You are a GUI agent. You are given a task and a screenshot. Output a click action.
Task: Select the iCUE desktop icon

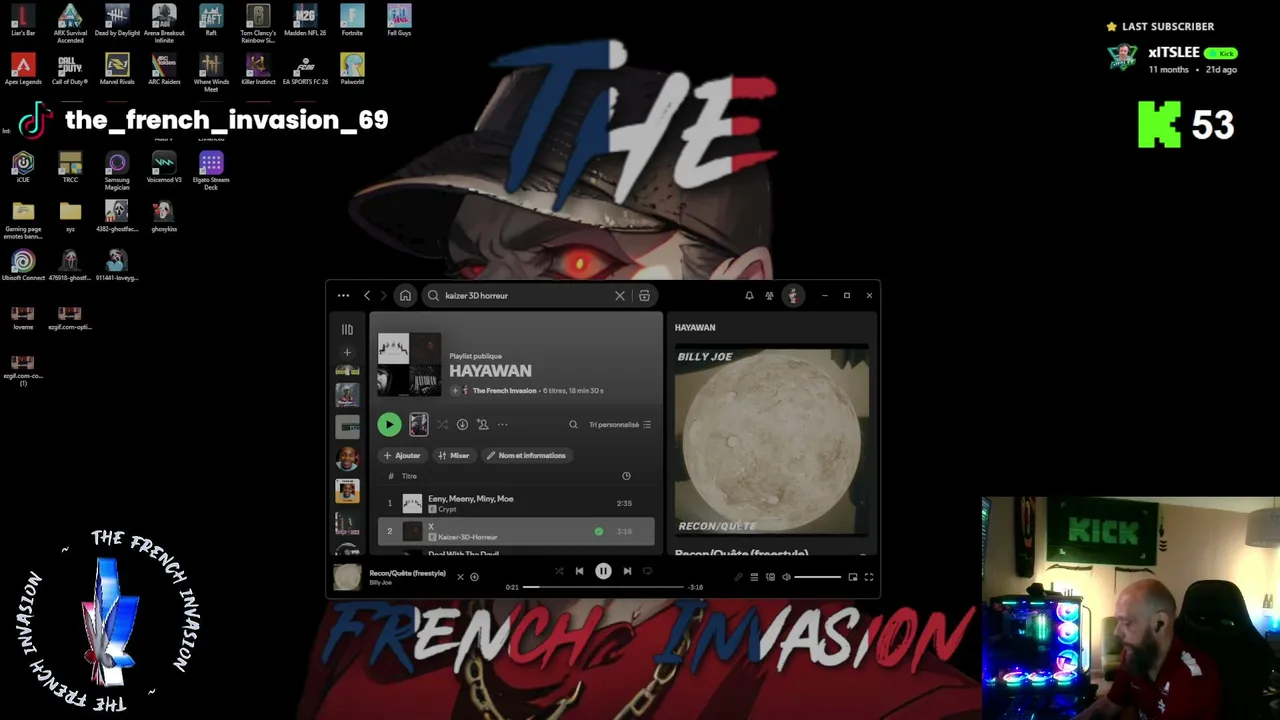(23, 167)
